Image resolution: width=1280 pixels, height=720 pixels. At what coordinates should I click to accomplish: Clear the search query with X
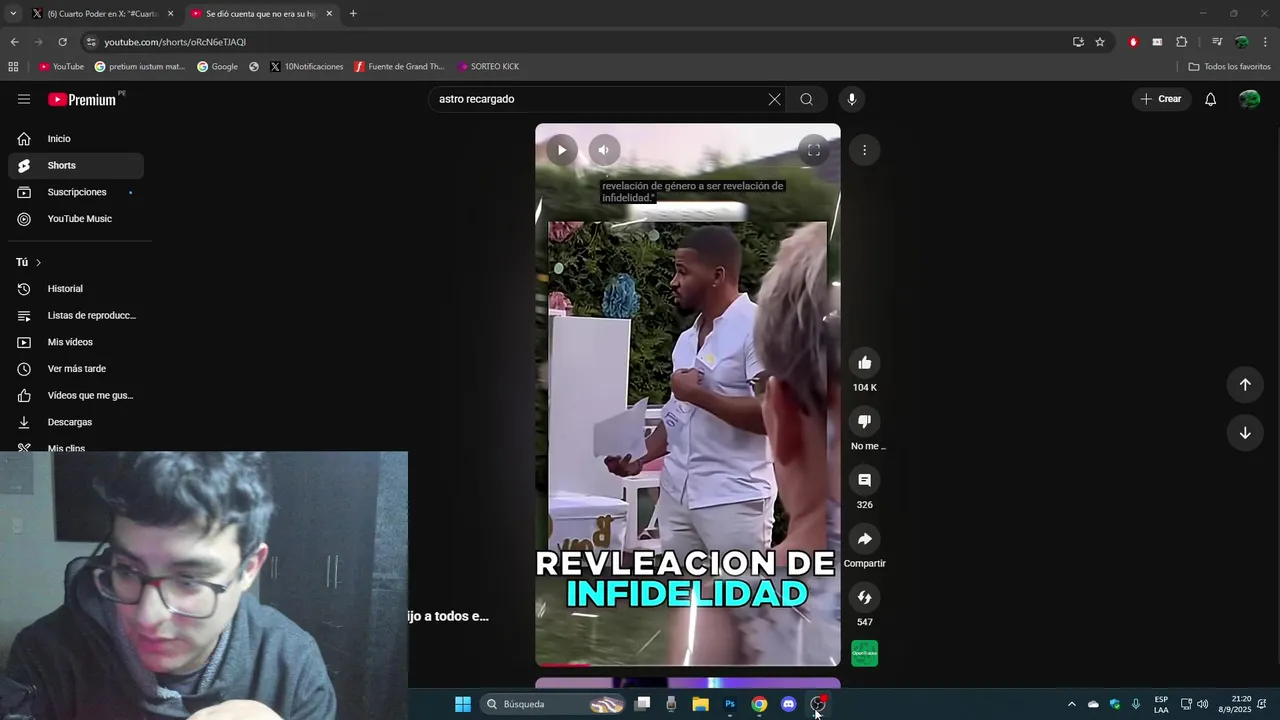774,99
